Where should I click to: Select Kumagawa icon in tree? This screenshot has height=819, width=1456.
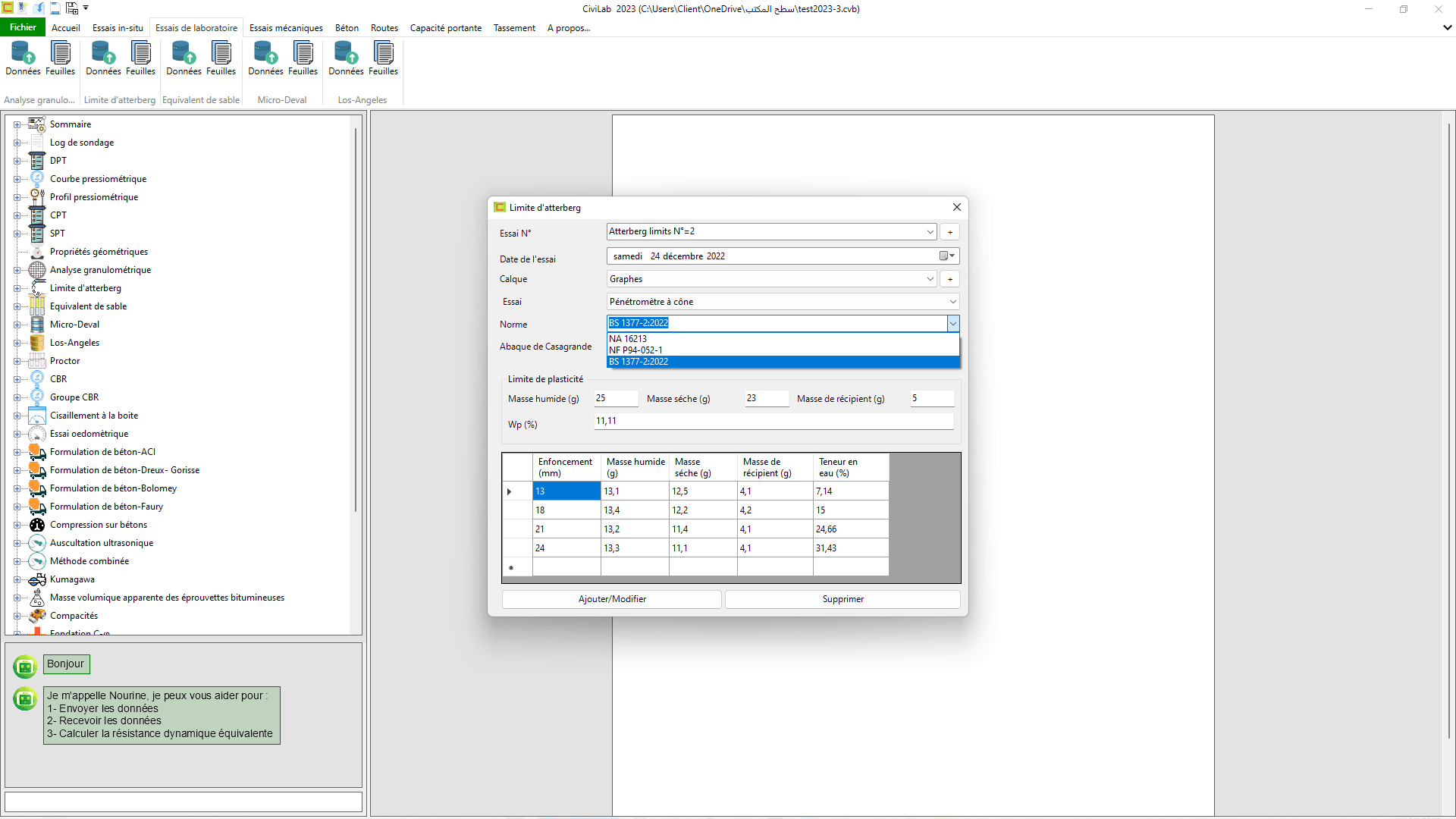[37, 579]
